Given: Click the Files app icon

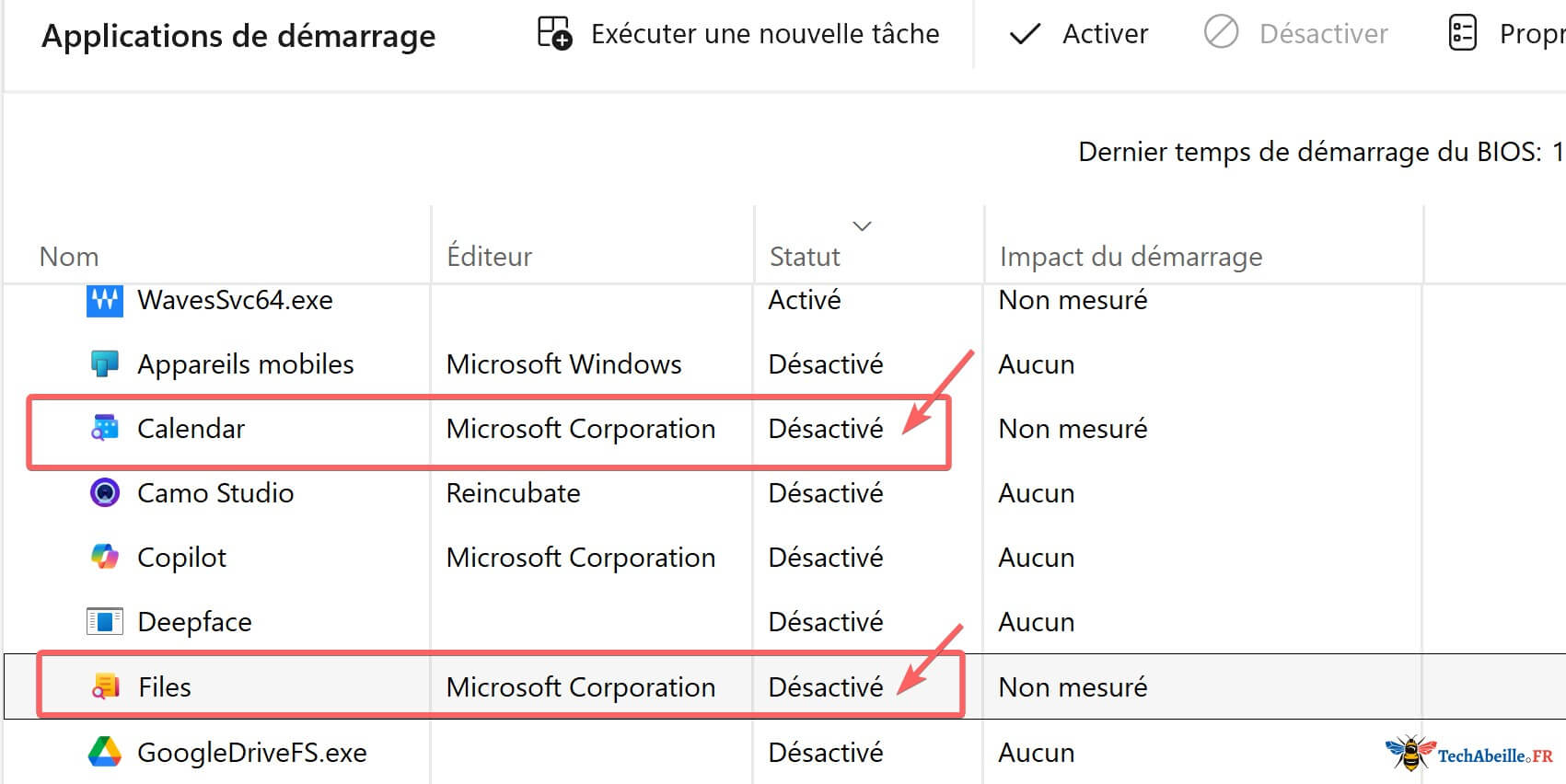Looking at the screenshot, I should pos(105,686).
